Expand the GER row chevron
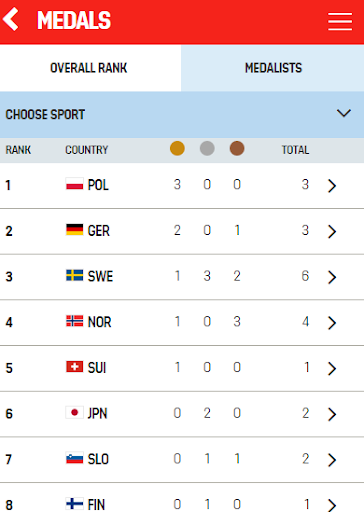Viewport: 364px width, 512px height. 332,231
